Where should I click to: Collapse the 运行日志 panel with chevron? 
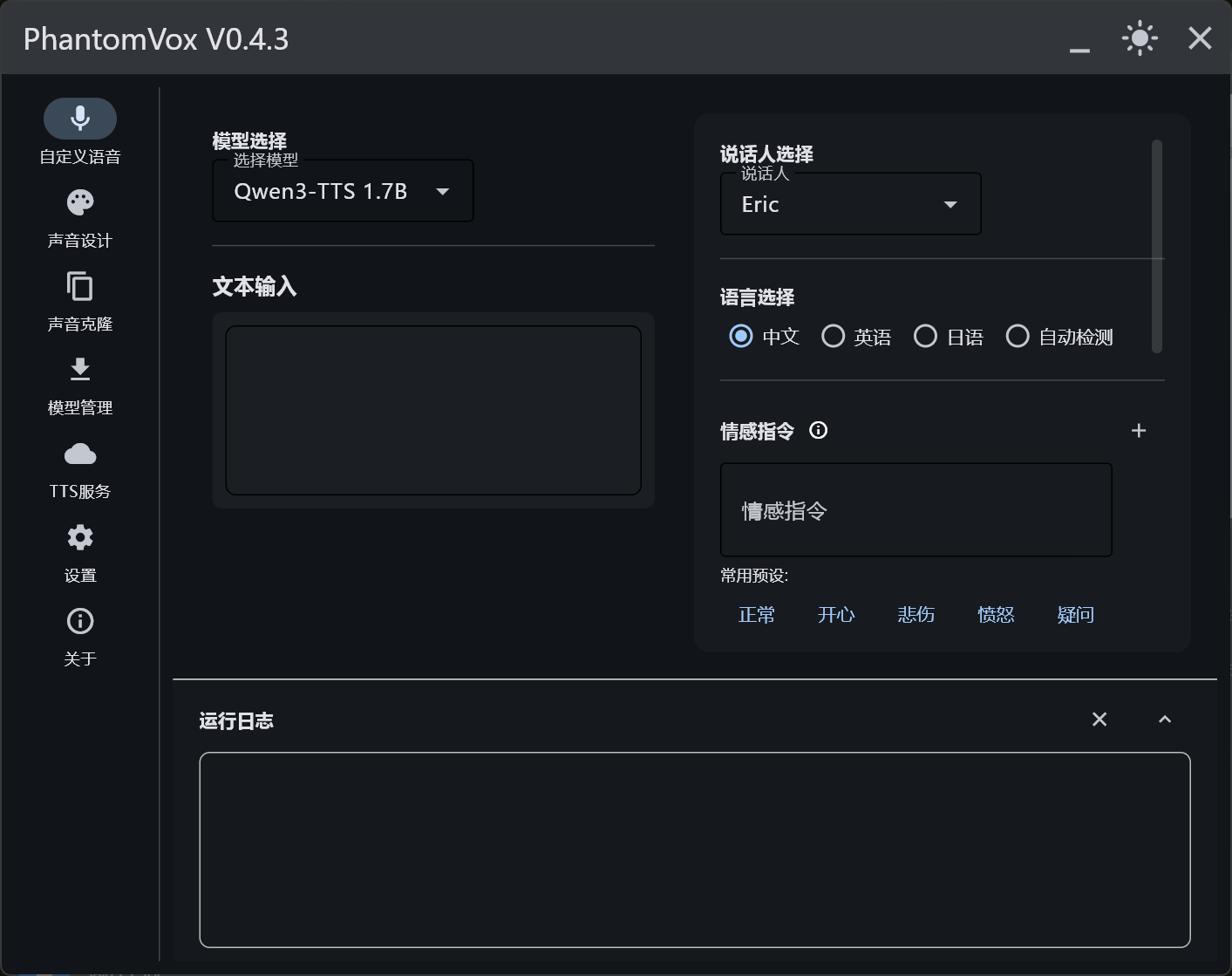tap(1165, 720)
